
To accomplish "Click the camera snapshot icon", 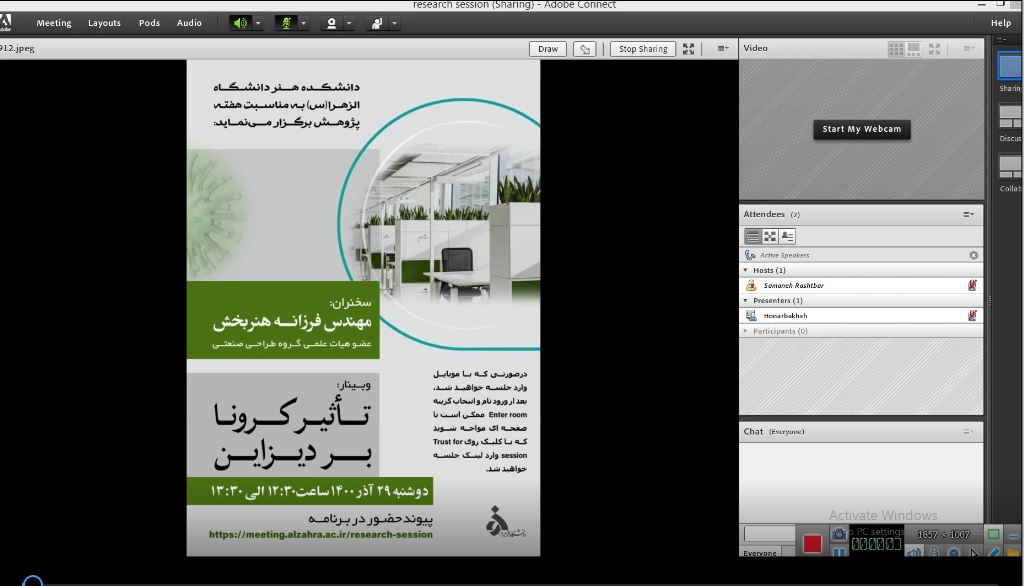I will pos(839,534).
